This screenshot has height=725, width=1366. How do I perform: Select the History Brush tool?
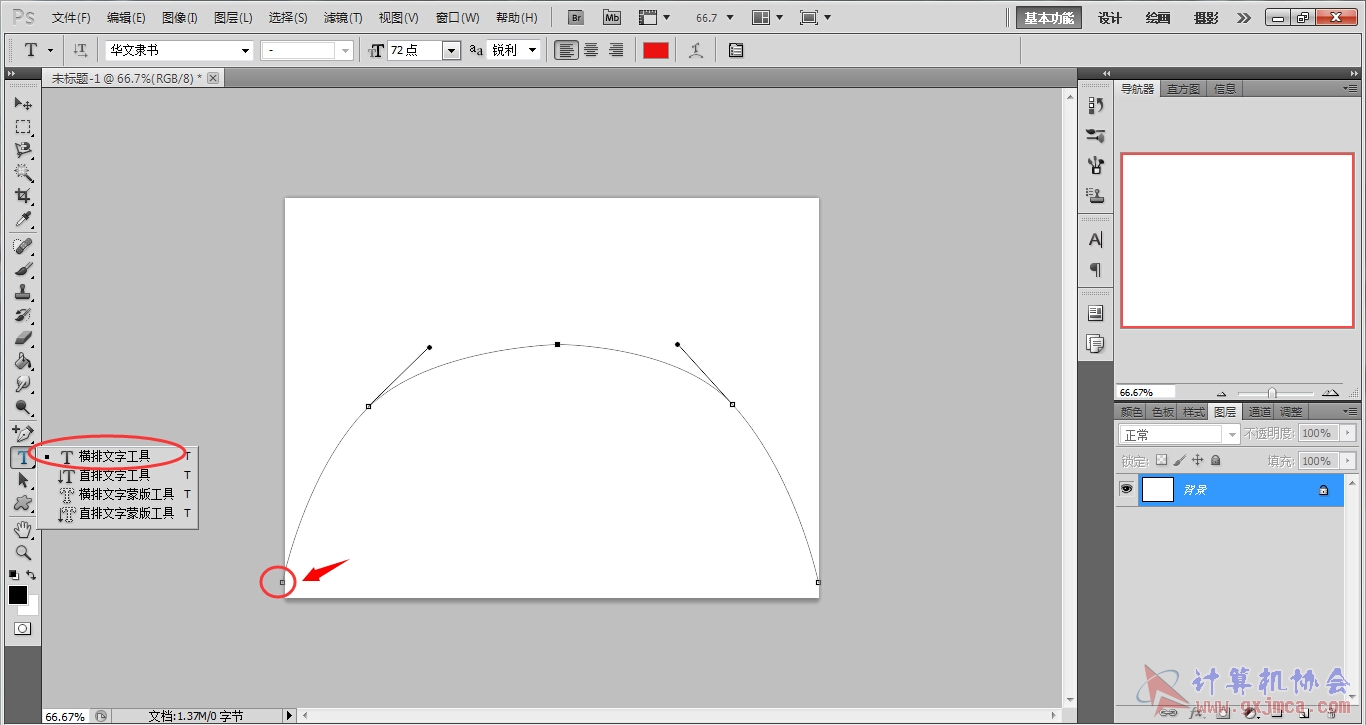point(22,315)
